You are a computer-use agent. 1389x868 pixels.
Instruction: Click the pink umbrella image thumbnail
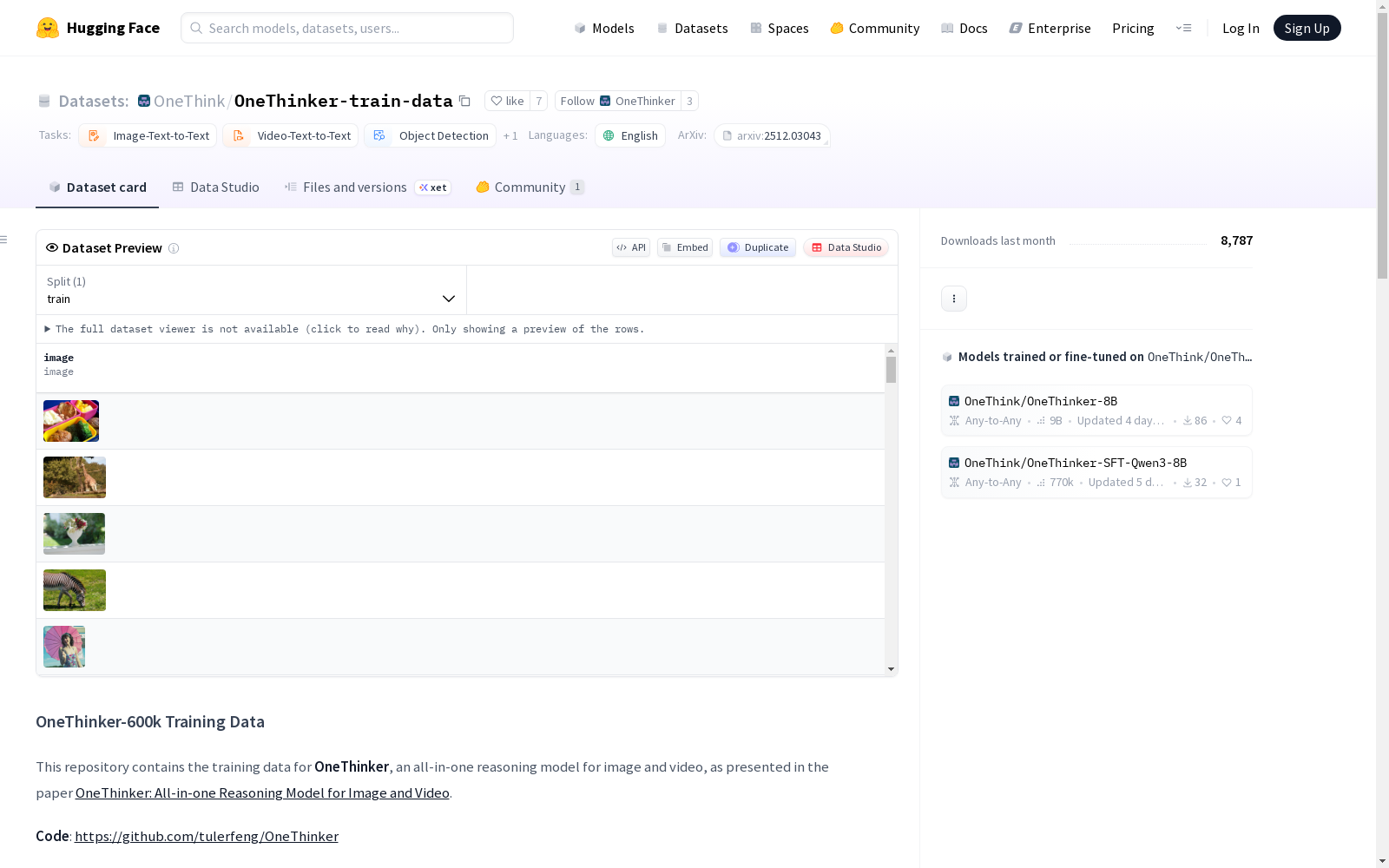pyautogui.click(x=64, y=647)
